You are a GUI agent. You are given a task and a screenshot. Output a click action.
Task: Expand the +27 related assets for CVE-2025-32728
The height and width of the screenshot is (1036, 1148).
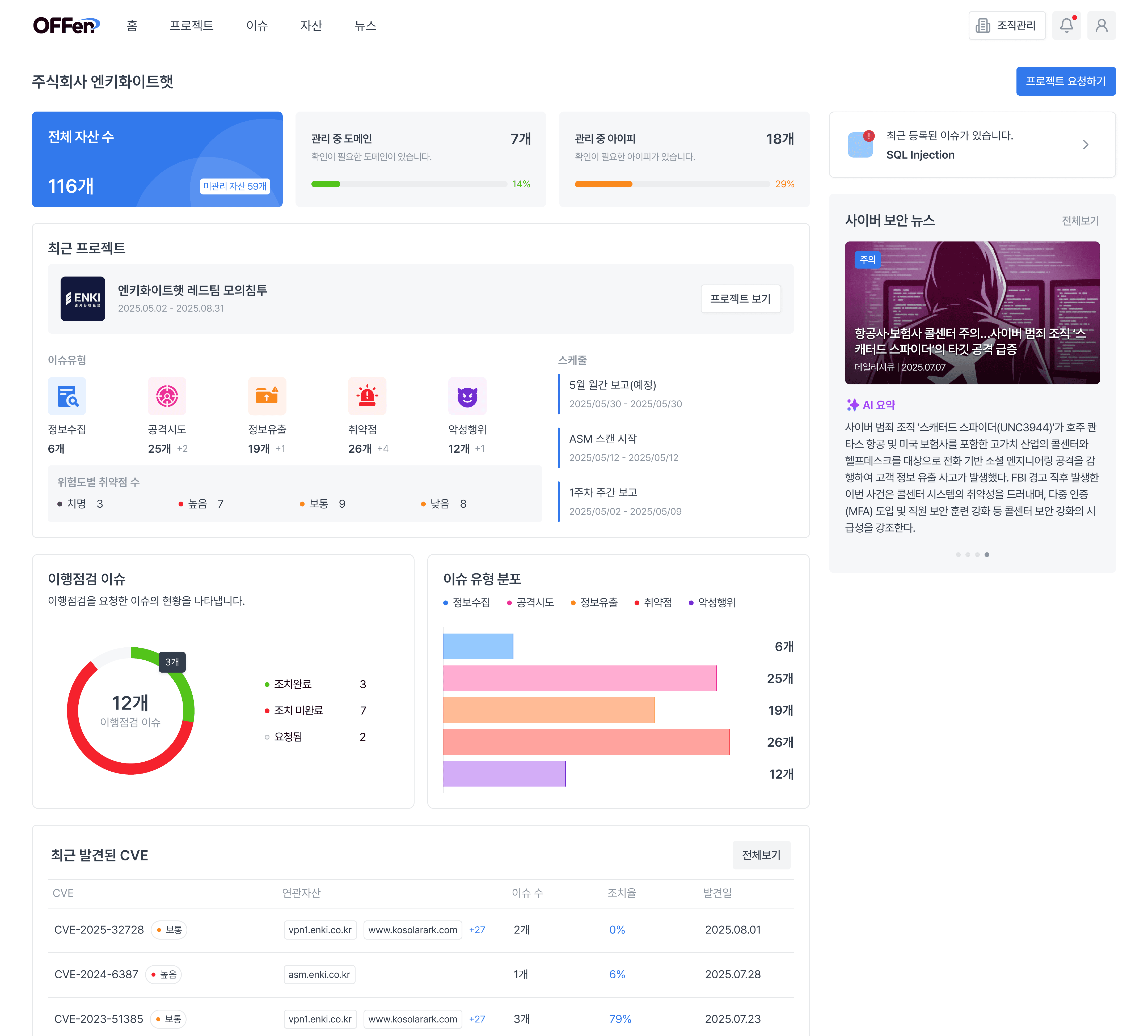477,929
